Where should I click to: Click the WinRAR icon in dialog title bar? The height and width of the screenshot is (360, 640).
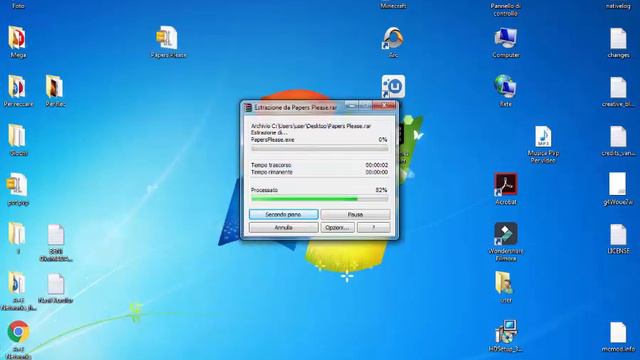click(x=248, y=108)
